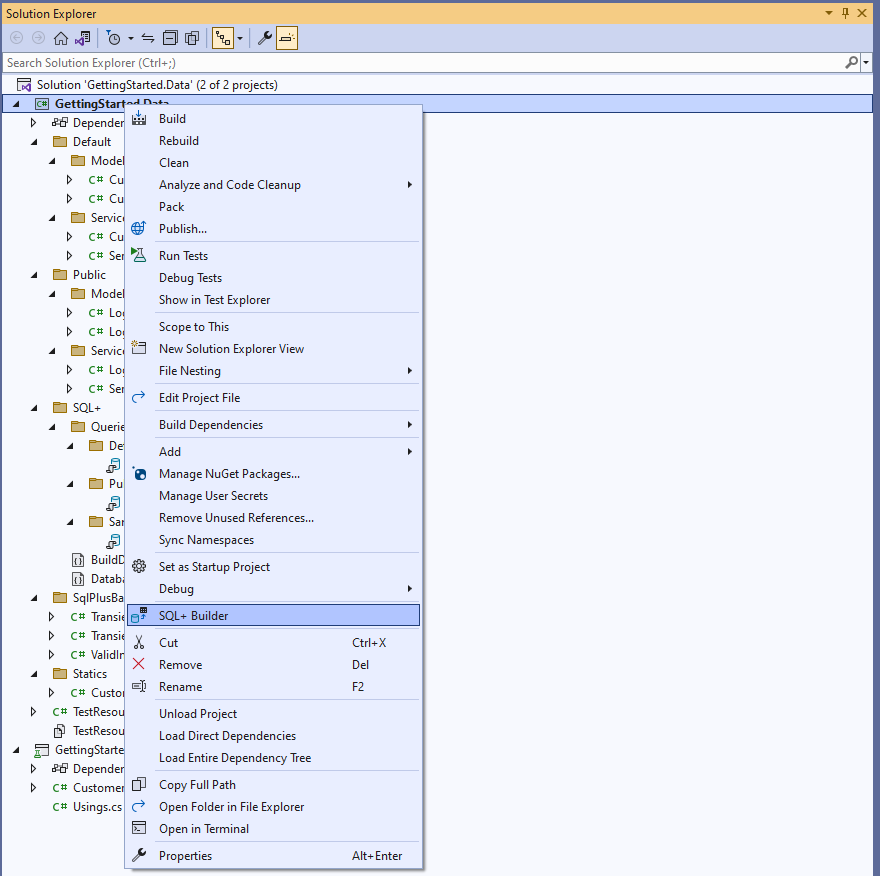Choose Remove with red X icon

(x=273, y=665)
